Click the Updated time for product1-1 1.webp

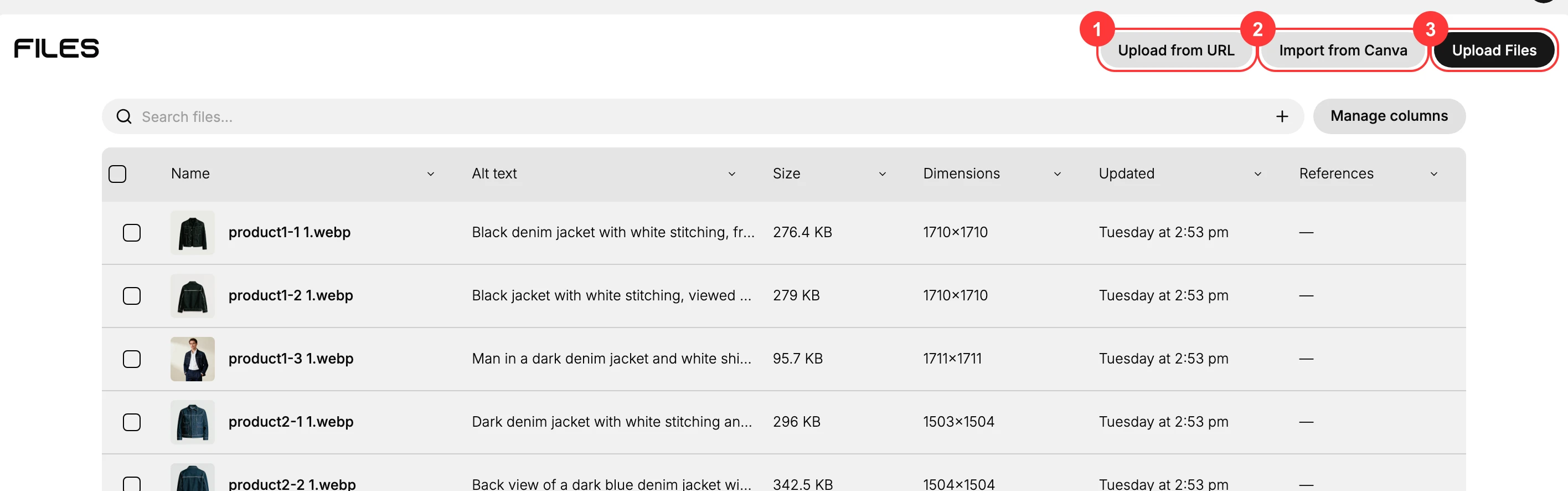pos(1163,232)
